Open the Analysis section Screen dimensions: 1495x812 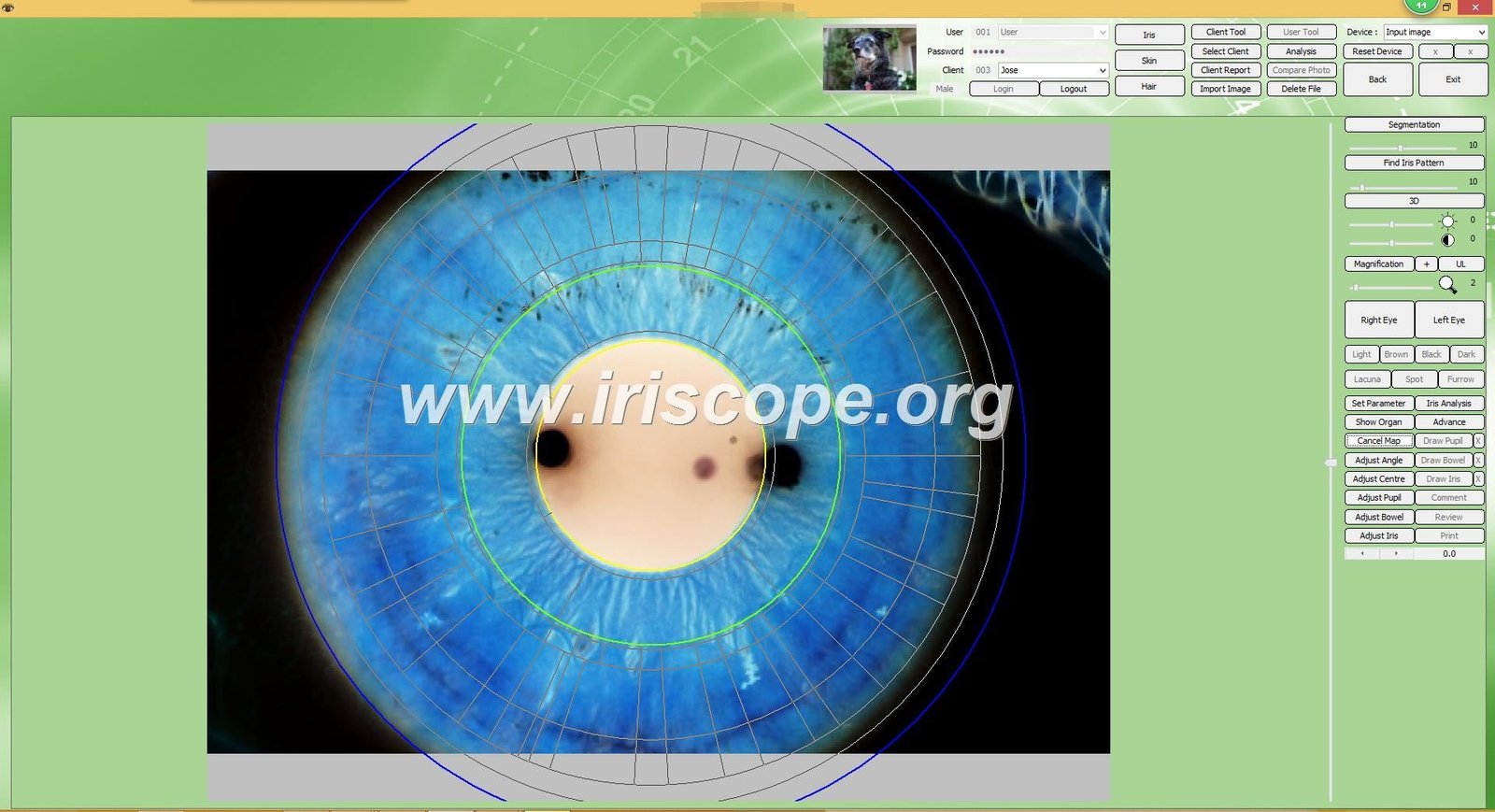[x=1301, y=51]
